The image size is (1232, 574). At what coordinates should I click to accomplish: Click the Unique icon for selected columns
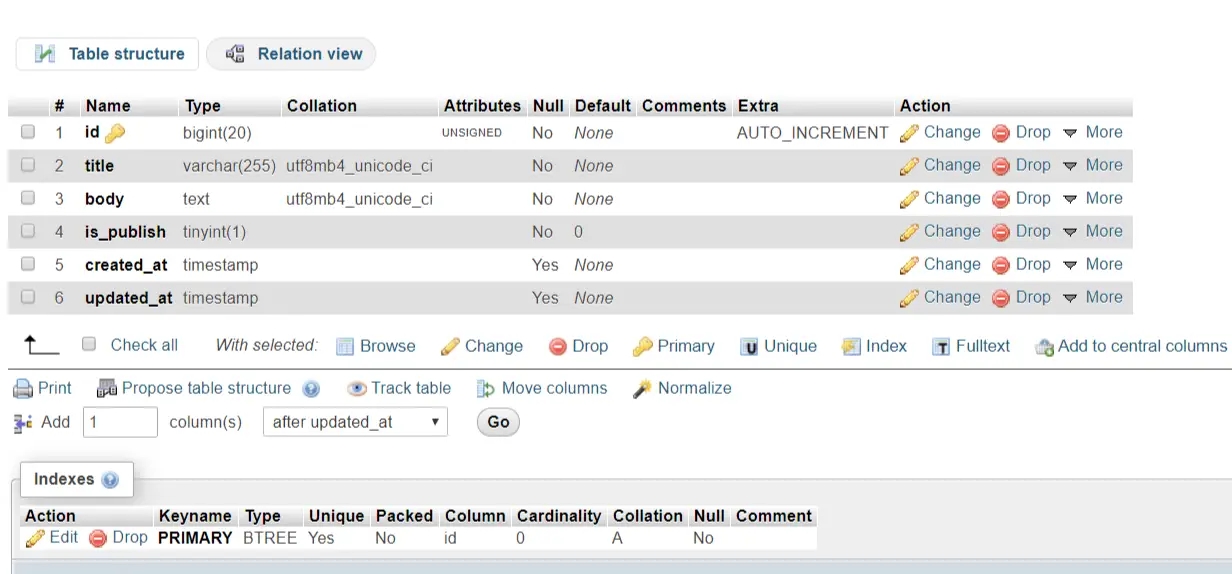pyautogui.click(x=749, y=347)
